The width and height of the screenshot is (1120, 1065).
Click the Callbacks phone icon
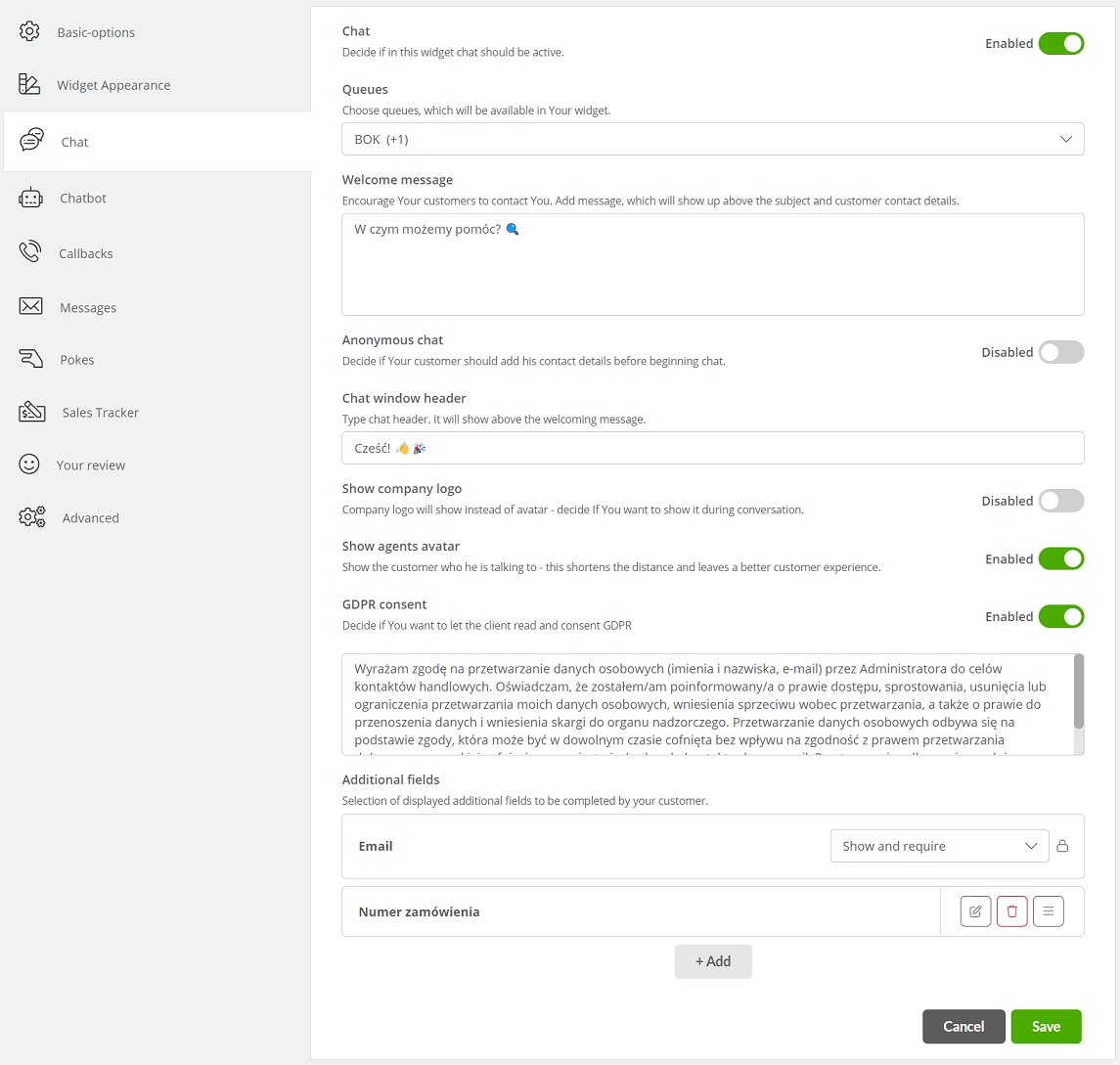[30, 252]
